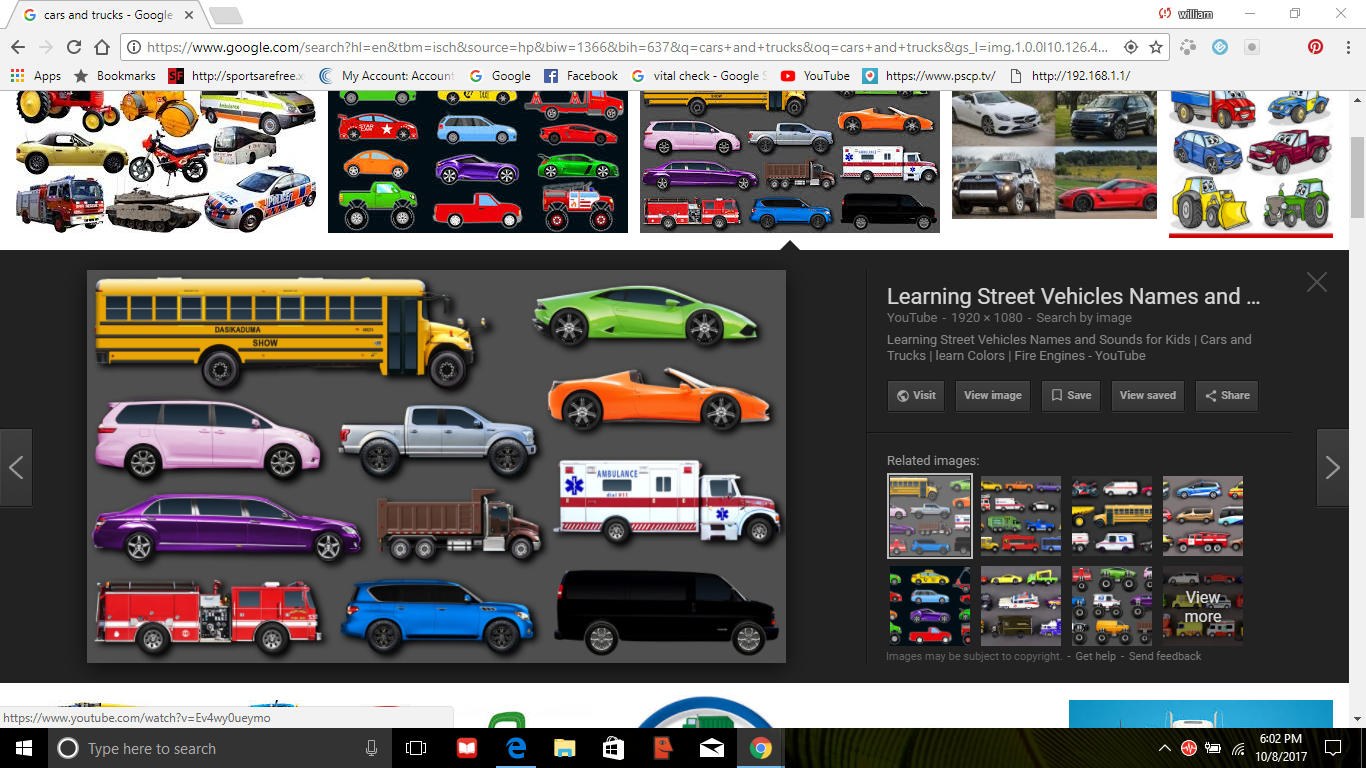Viewport: 1366px width, 768px height.
Task: Open the orange face app on the taskbar
Action: tap(662, 748)
